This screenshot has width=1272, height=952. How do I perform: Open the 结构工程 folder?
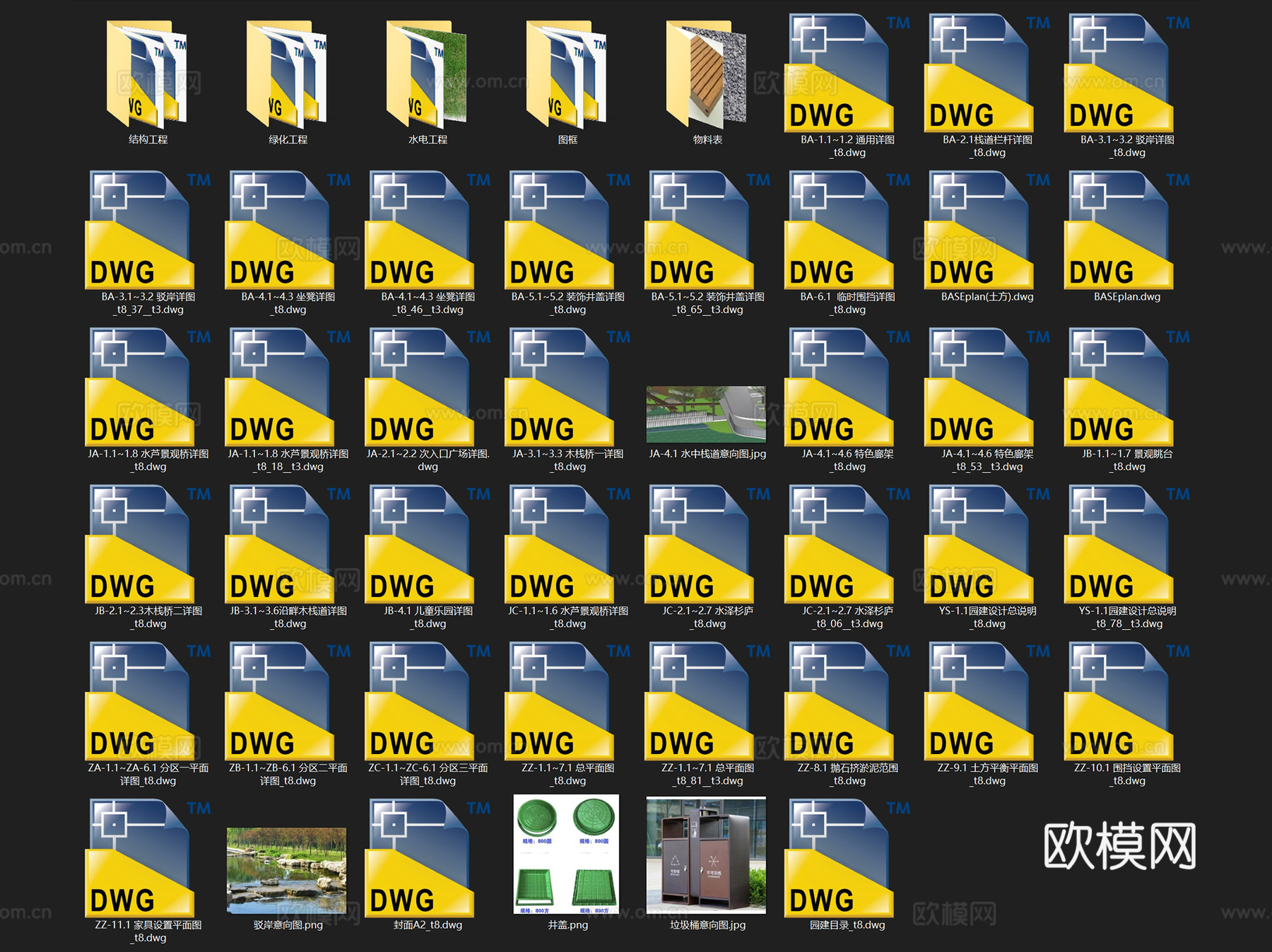tap(147, 74)
